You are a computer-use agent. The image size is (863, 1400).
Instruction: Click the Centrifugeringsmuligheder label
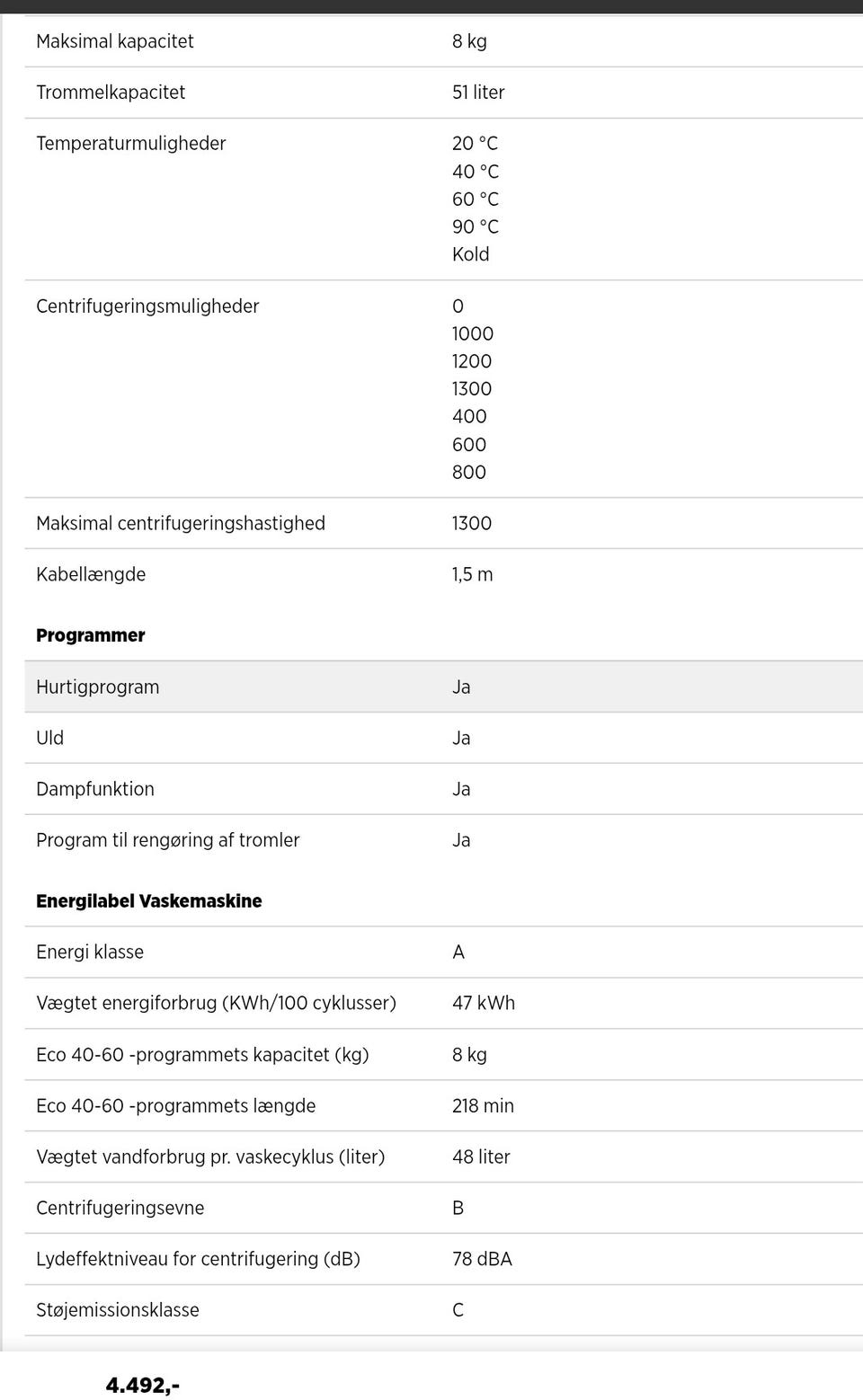147,306
